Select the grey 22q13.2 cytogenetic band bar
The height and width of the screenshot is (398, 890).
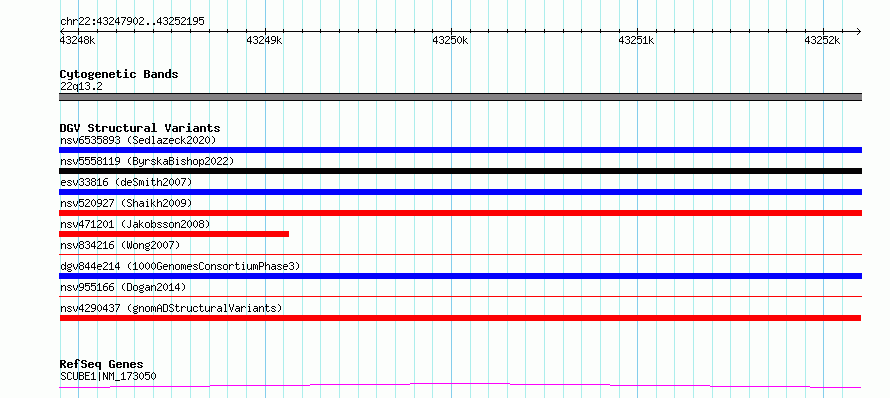pyautogui.click(x=460, y=97)
